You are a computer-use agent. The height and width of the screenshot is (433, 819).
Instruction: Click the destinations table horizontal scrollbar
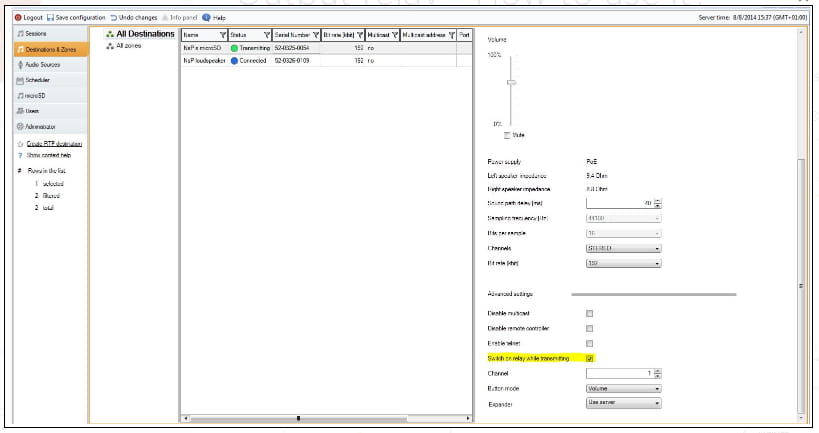pos(298,418)
